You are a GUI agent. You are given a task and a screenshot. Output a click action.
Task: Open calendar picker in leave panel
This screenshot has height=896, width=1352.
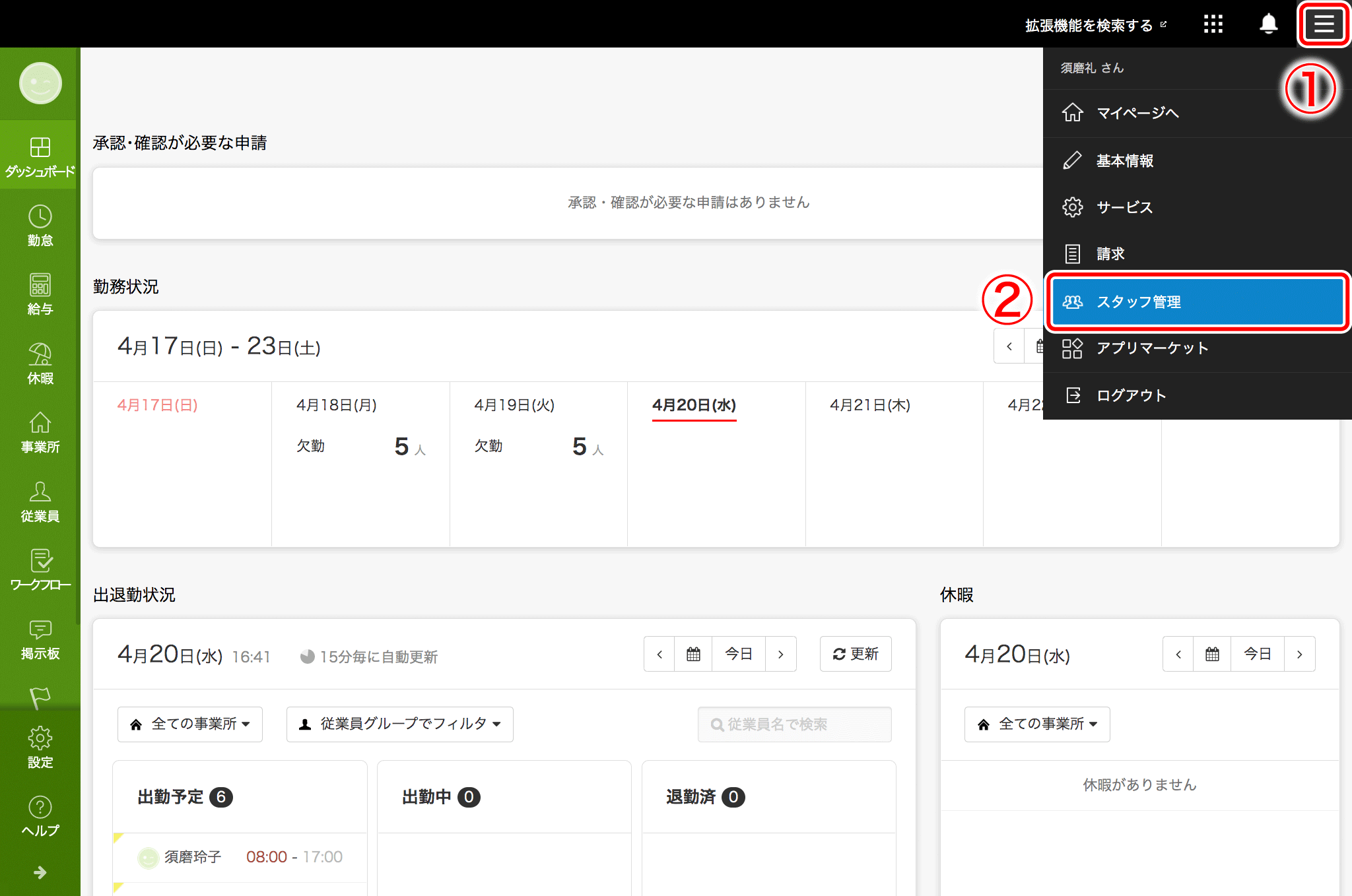(1212, 654)
